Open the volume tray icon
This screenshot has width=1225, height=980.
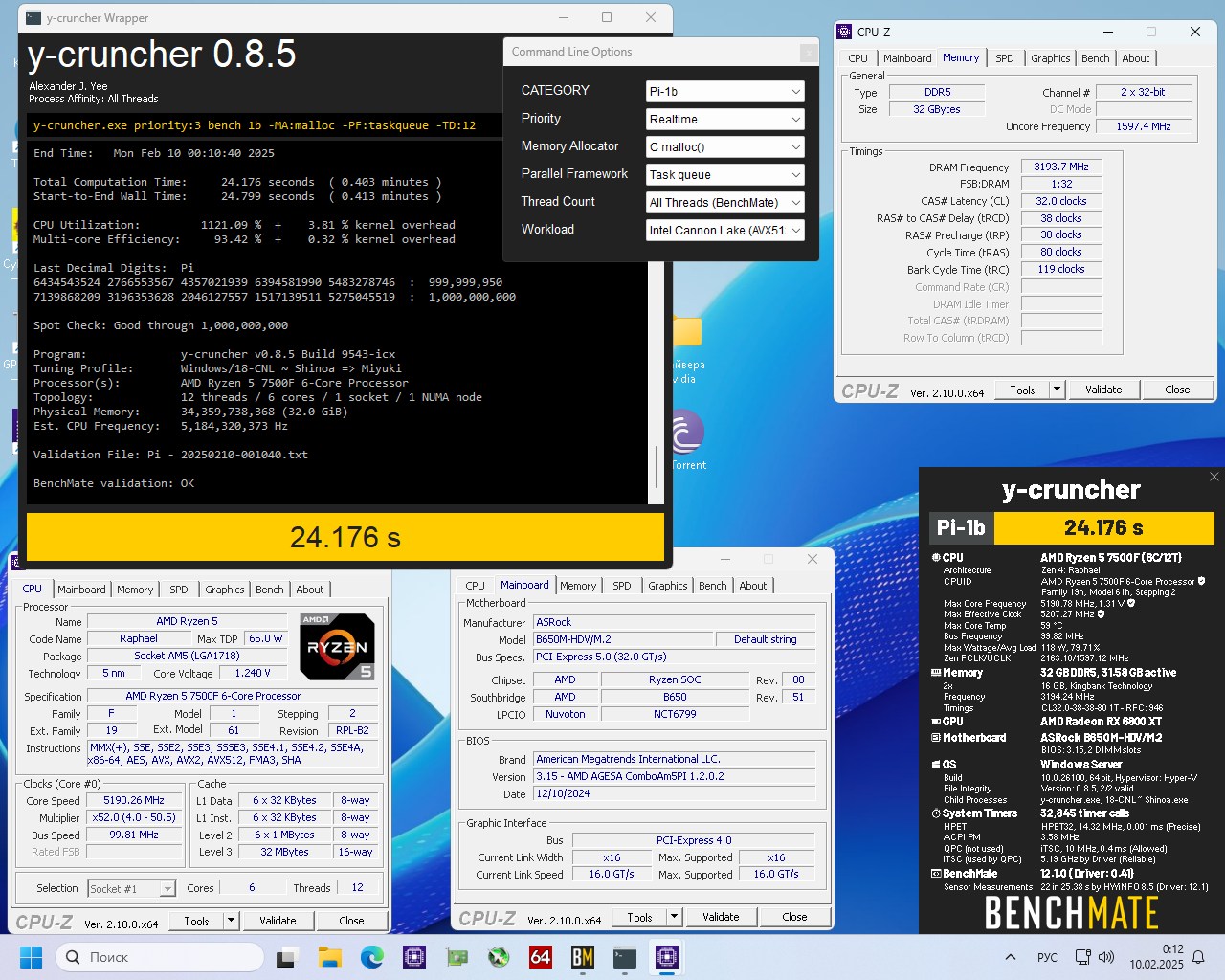(1106, 957)
